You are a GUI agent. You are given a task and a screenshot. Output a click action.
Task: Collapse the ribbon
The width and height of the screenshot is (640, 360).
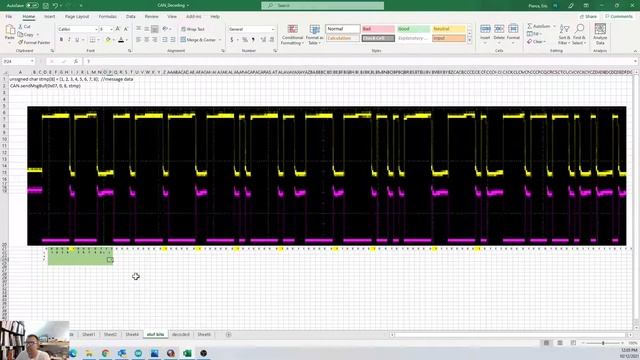click(x=635, y=51)
